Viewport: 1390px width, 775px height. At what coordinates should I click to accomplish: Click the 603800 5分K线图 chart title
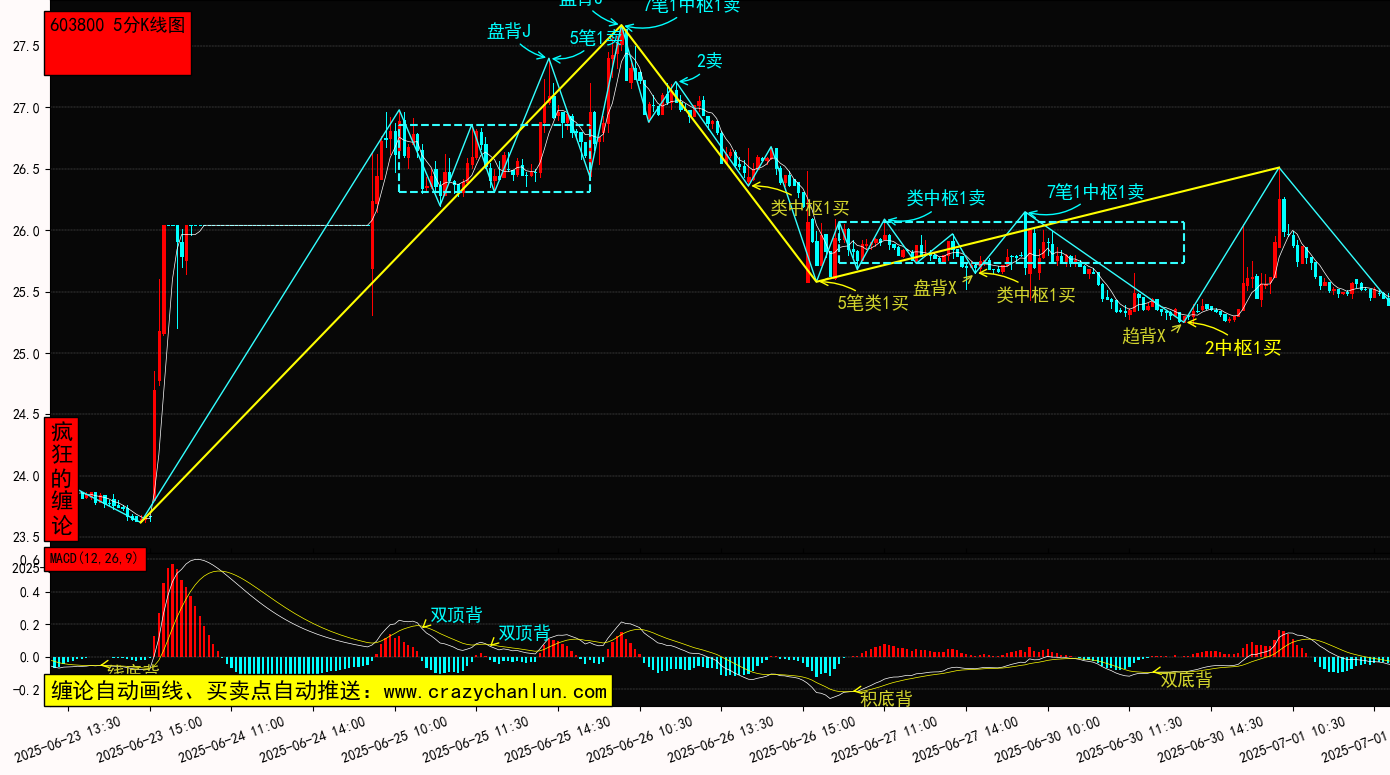coord(118,26)
